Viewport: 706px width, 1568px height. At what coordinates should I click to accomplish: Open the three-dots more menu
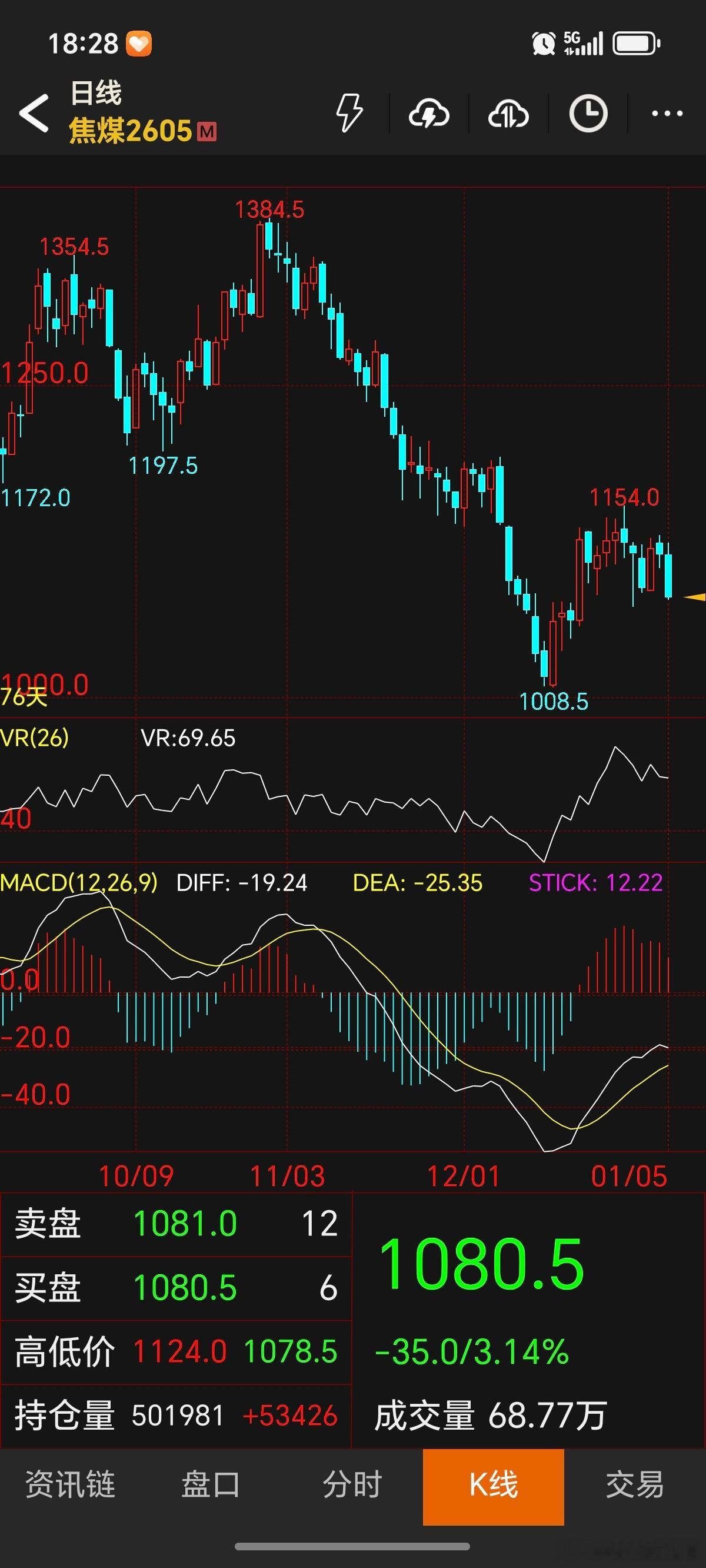[667, 113]
